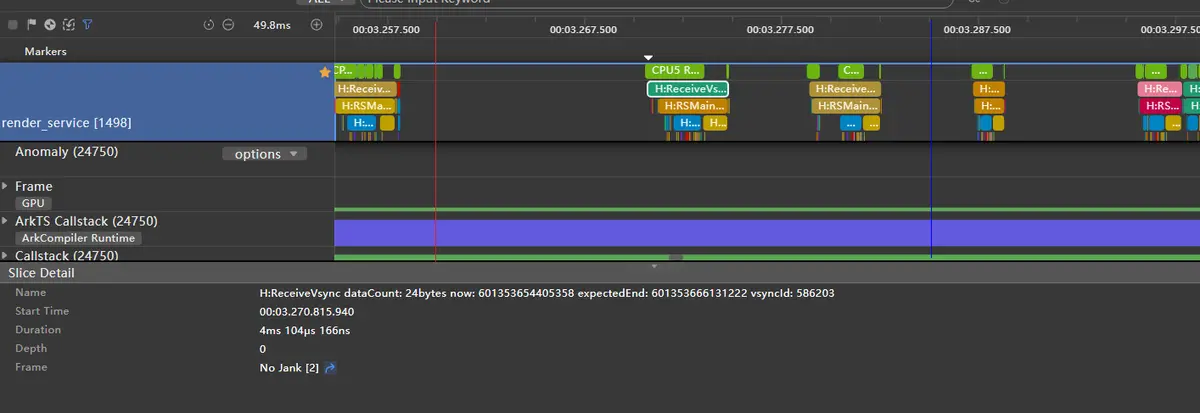The width and height of the screenshot is (1200, 413).
Task: Select the crimson H:RS... slice
Action: click(1162, 106)
